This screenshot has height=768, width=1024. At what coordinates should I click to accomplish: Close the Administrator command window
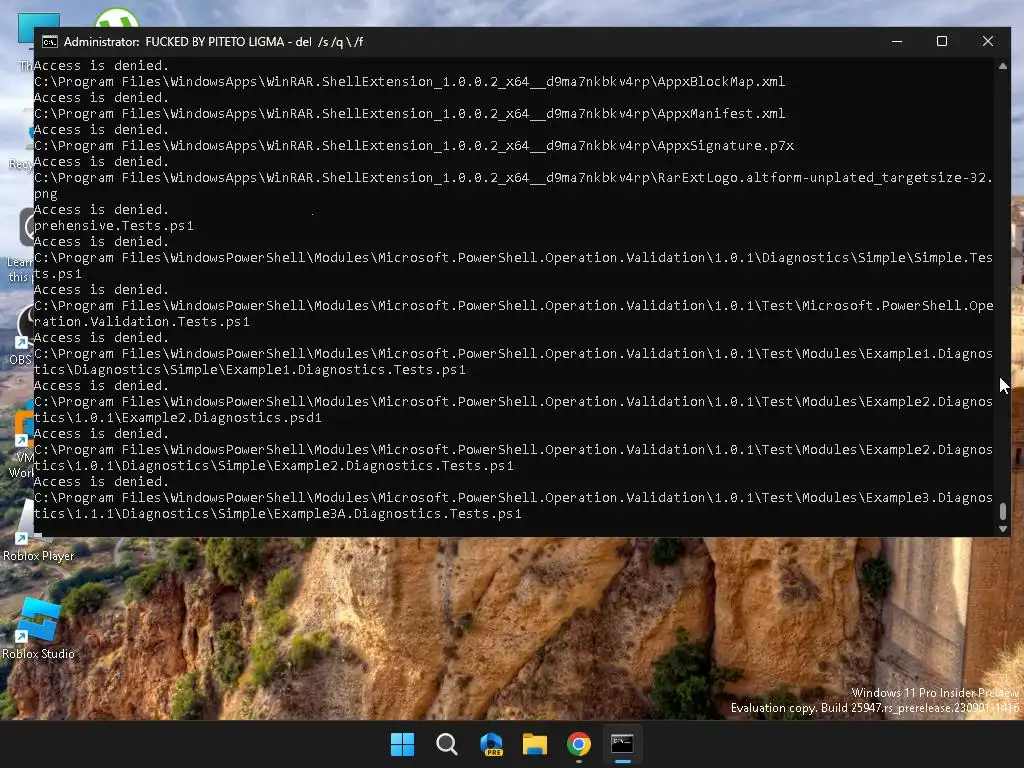987,41
